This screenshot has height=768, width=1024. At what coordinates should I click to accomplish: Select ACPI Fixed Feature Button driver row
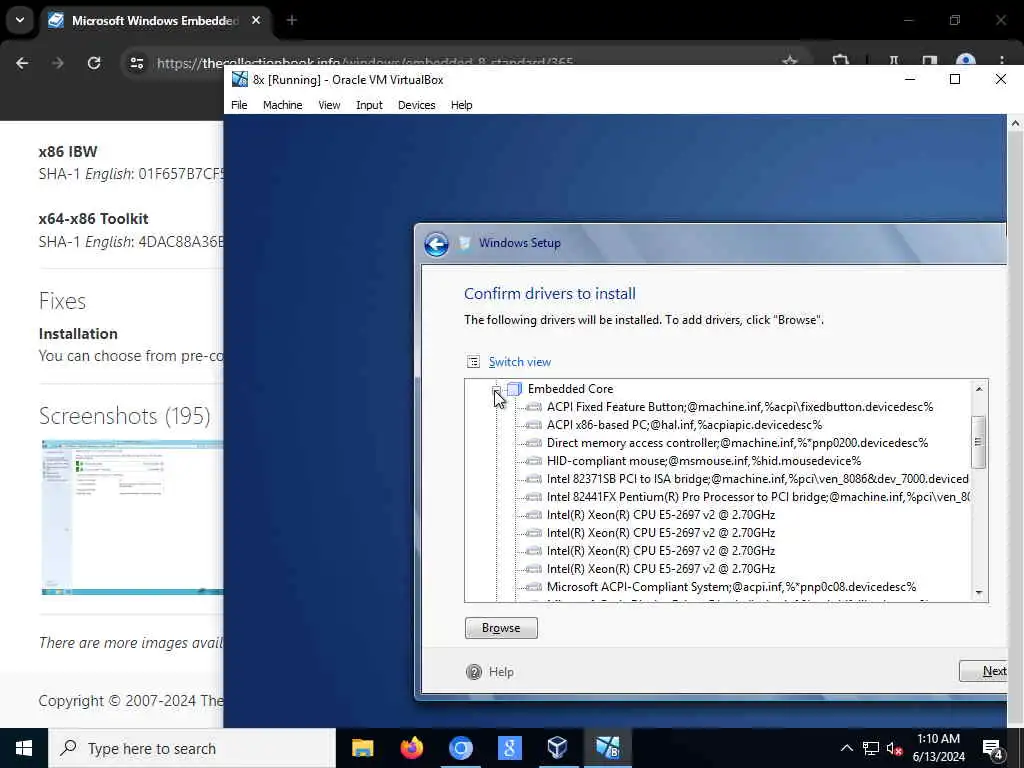tap(740, 407)
